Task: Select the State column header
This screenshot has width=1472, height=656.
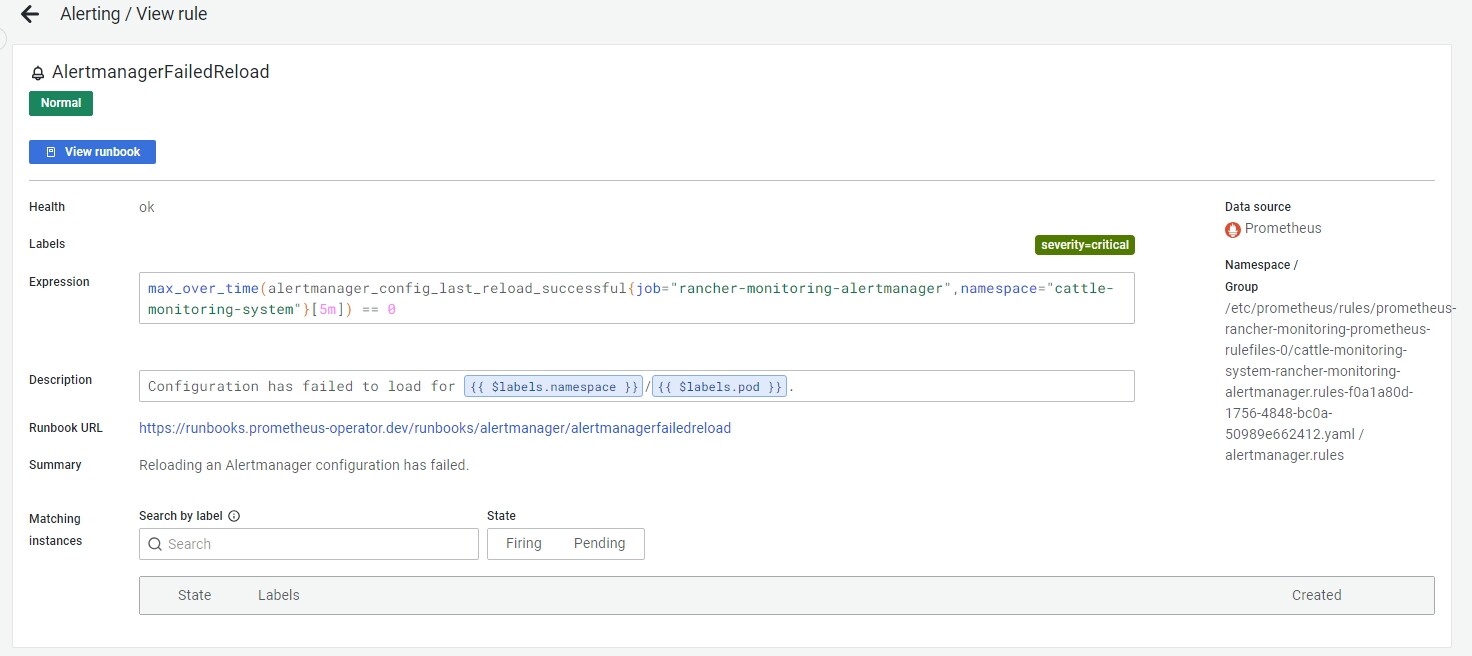Action: [194, 595]
